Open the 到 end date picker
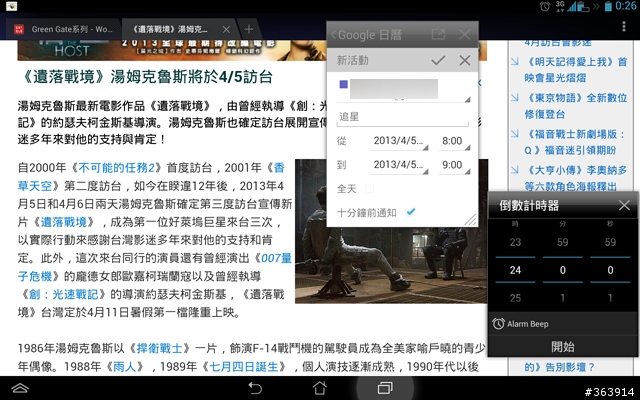 click(x=399, y=165)
